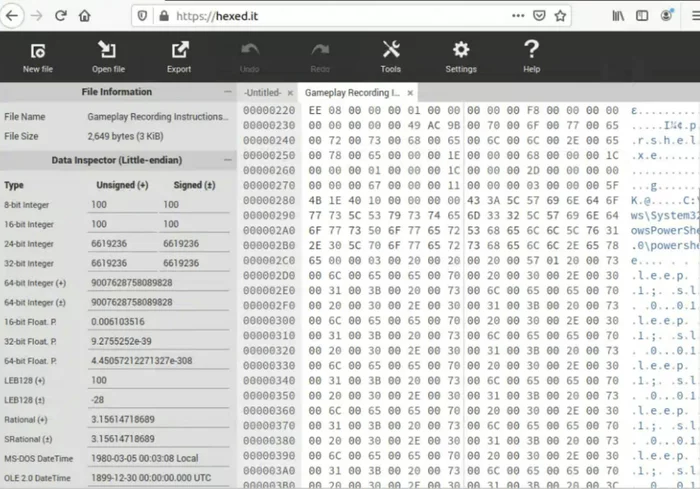This screenshot has height=489, width=700.
Task: Collapse the Data Inspector panel
Action: [228, 160]
